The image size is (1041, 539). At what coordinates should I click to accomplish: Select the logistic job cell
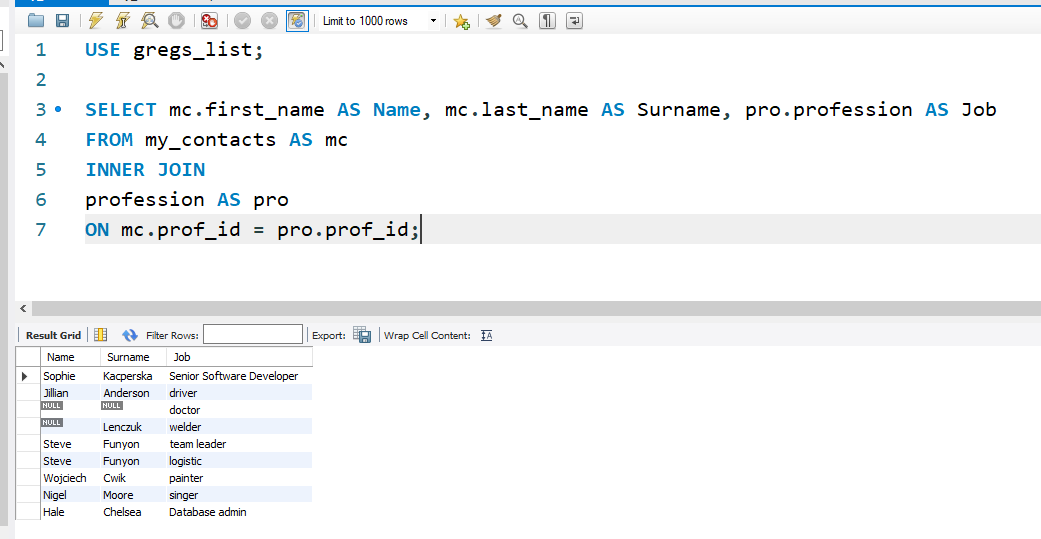point(239,461)
